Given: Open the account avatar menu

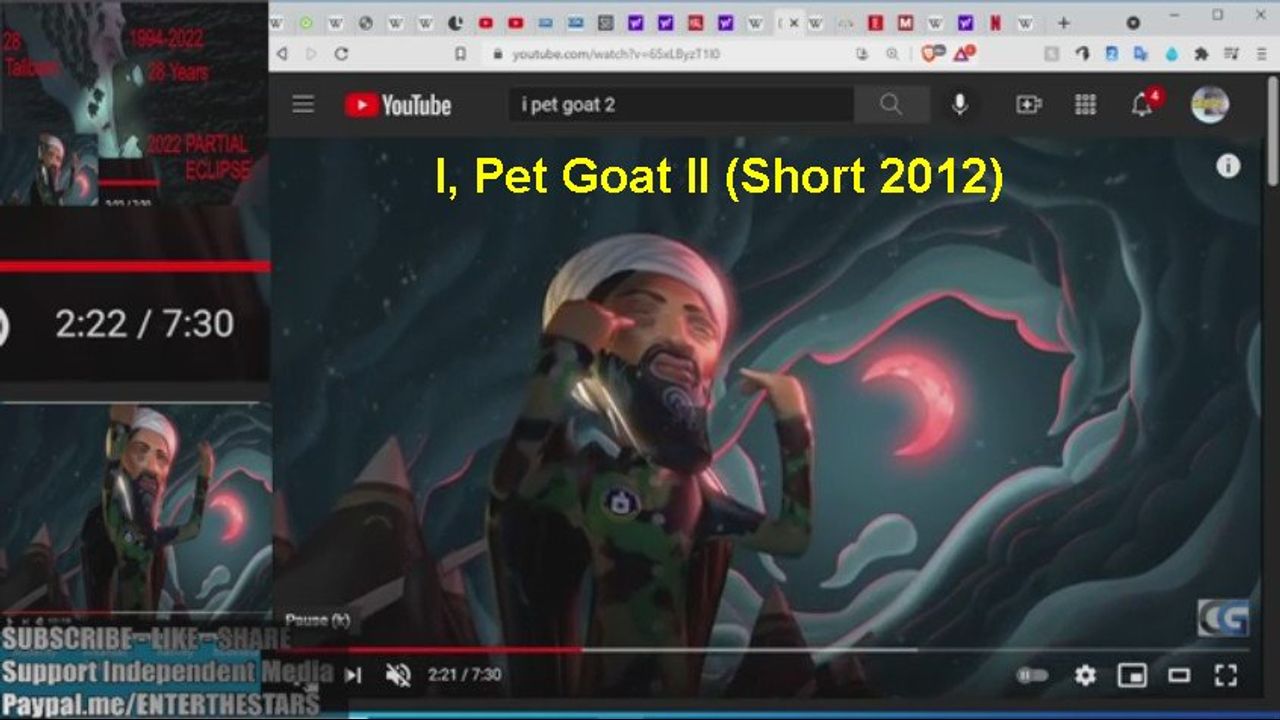Looking at the screenshot, I should point(1209,105).
